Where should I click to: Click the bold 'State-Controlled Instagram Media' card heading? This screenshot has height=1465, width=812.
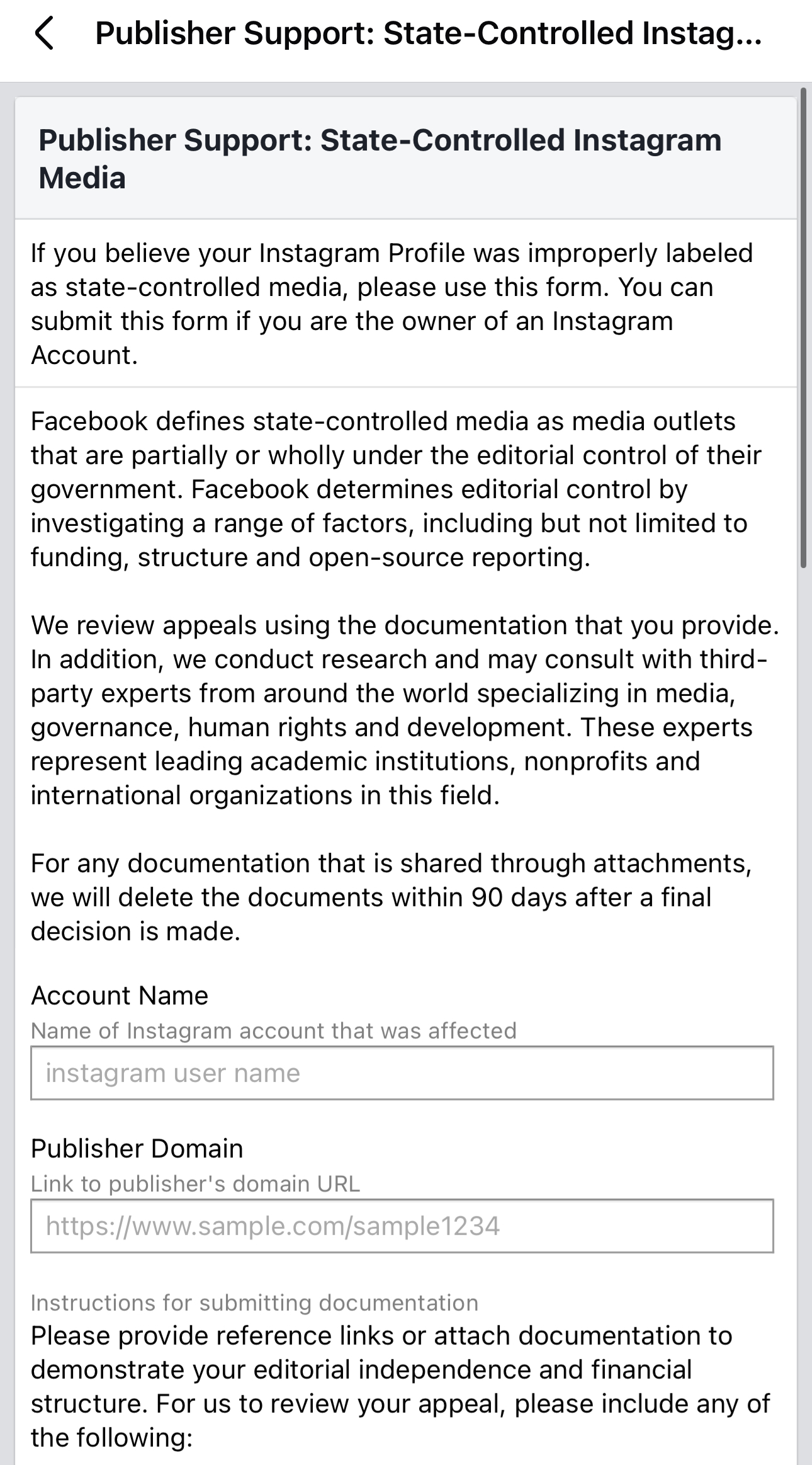[x=380, y=158]
